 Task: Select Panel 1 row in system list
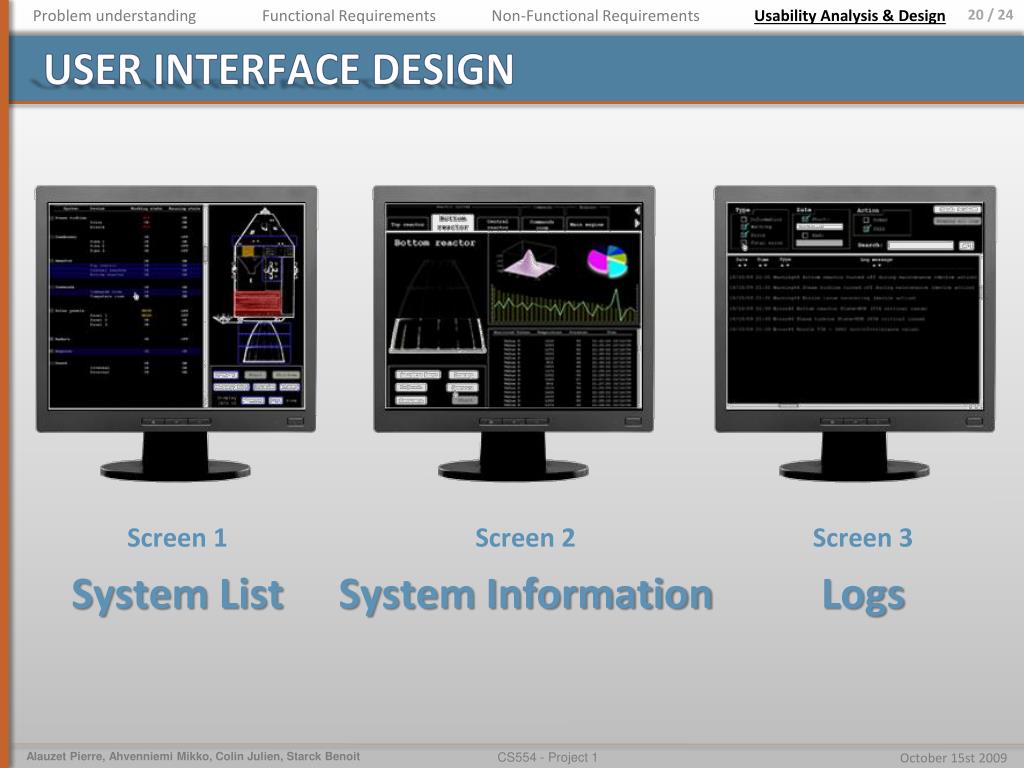(126, 315)
